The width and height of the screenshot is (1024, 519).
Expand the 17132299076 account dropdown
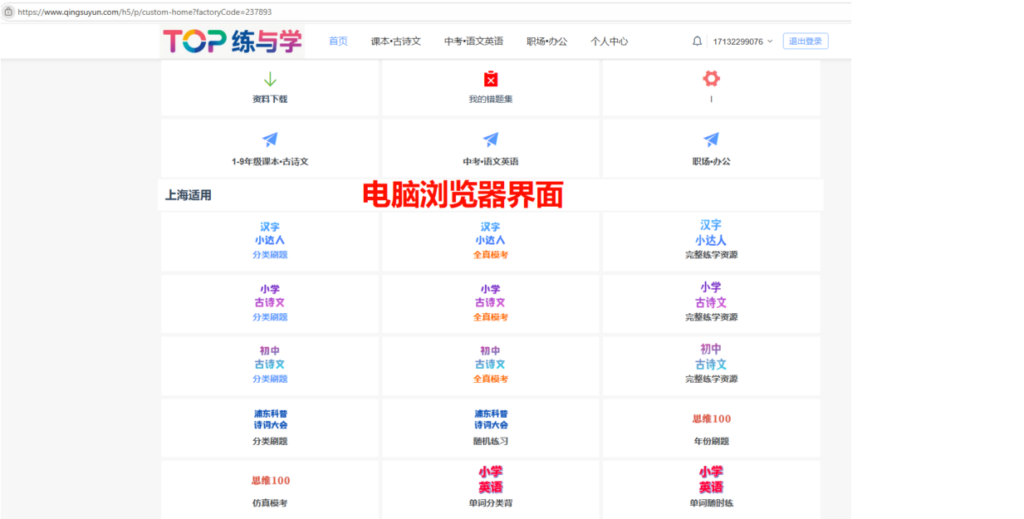point(743,41)
